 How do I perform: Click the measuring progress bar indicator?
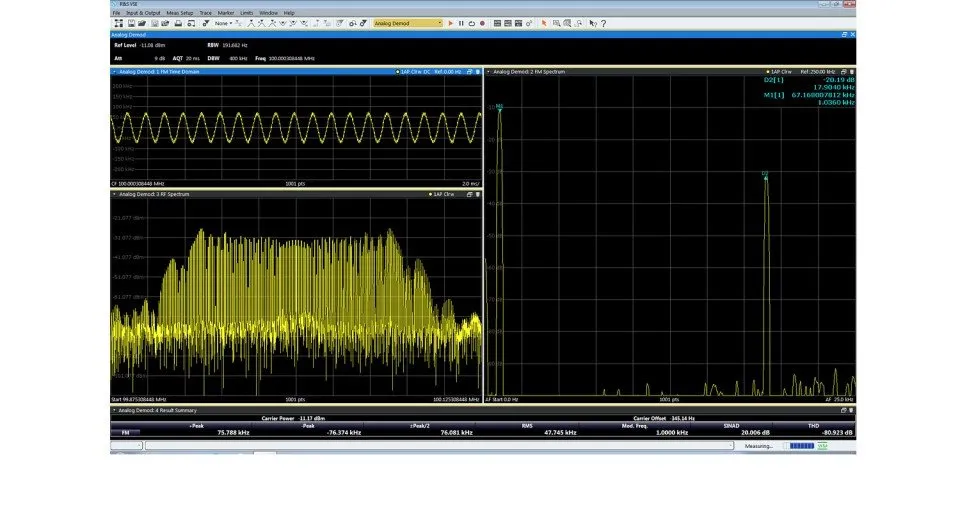[x=802, y=446]
